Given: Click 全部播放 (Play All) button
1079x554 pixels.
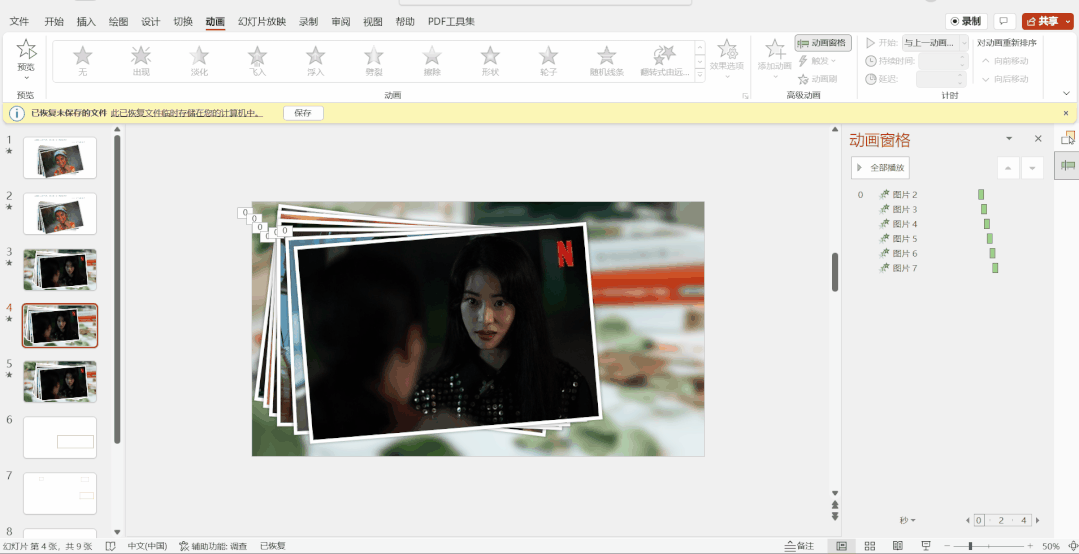Looking at the screenshot, I should pos(880,167).
